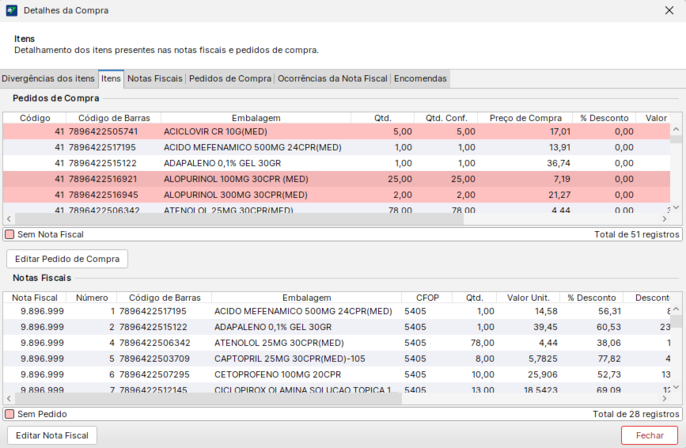Sort orders by Código column header
The image size is (686, 448).
[35, 118]
